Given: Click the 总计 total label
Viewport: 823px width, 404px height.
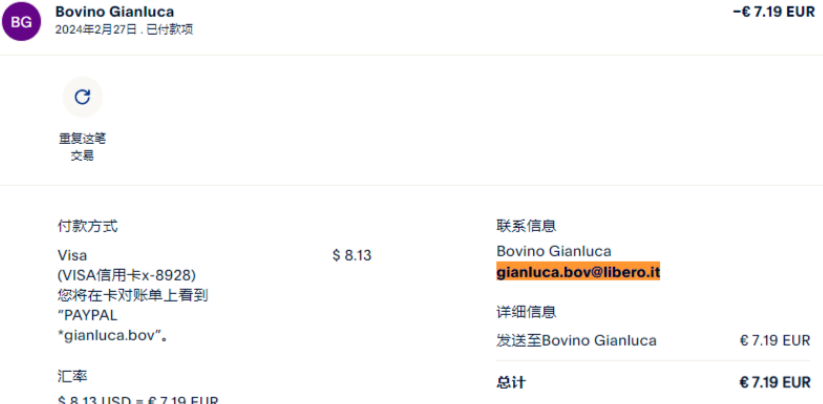Looking at the screenshot, I should tap(510, 382).
